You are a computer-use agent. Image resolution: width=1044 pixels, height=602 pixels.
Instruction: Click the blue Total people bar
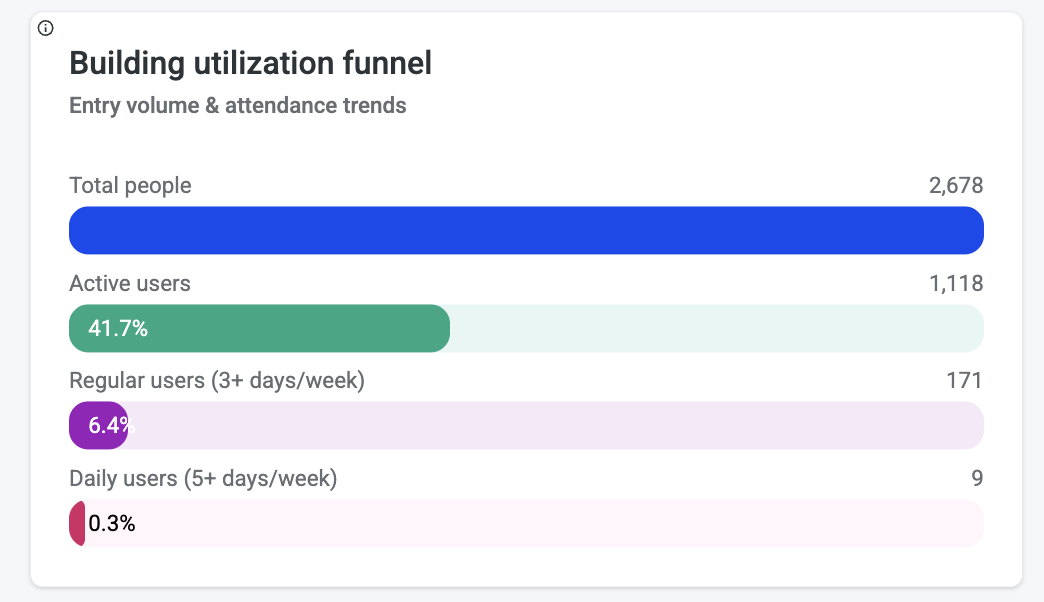click(x=526, y=231)
